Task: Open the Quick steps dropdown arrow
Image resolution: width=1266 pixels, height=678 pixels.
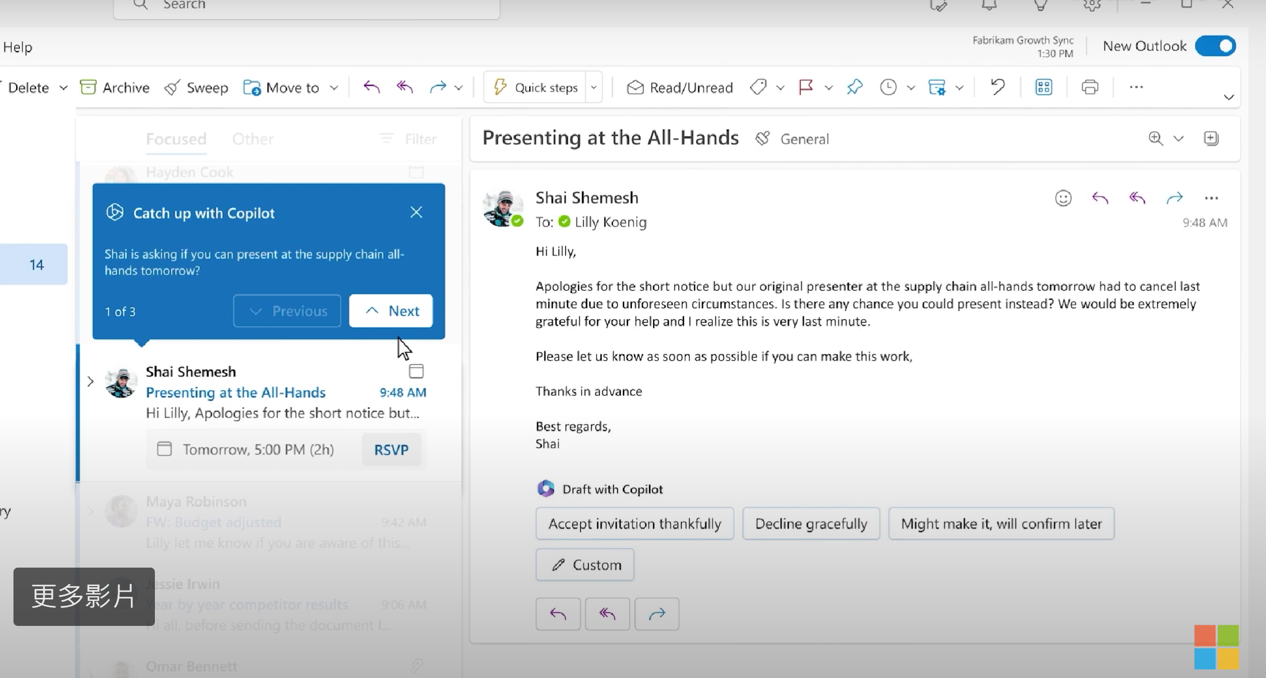Action: [x=594, y=87]
